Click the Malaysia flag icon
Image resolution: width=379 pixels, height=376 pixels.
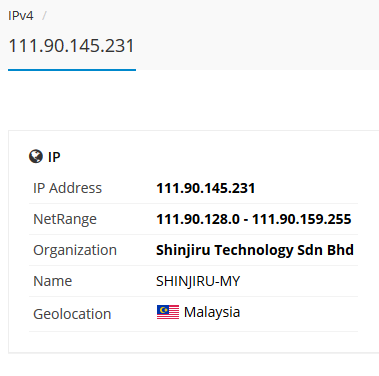click(x=168, y=312)
